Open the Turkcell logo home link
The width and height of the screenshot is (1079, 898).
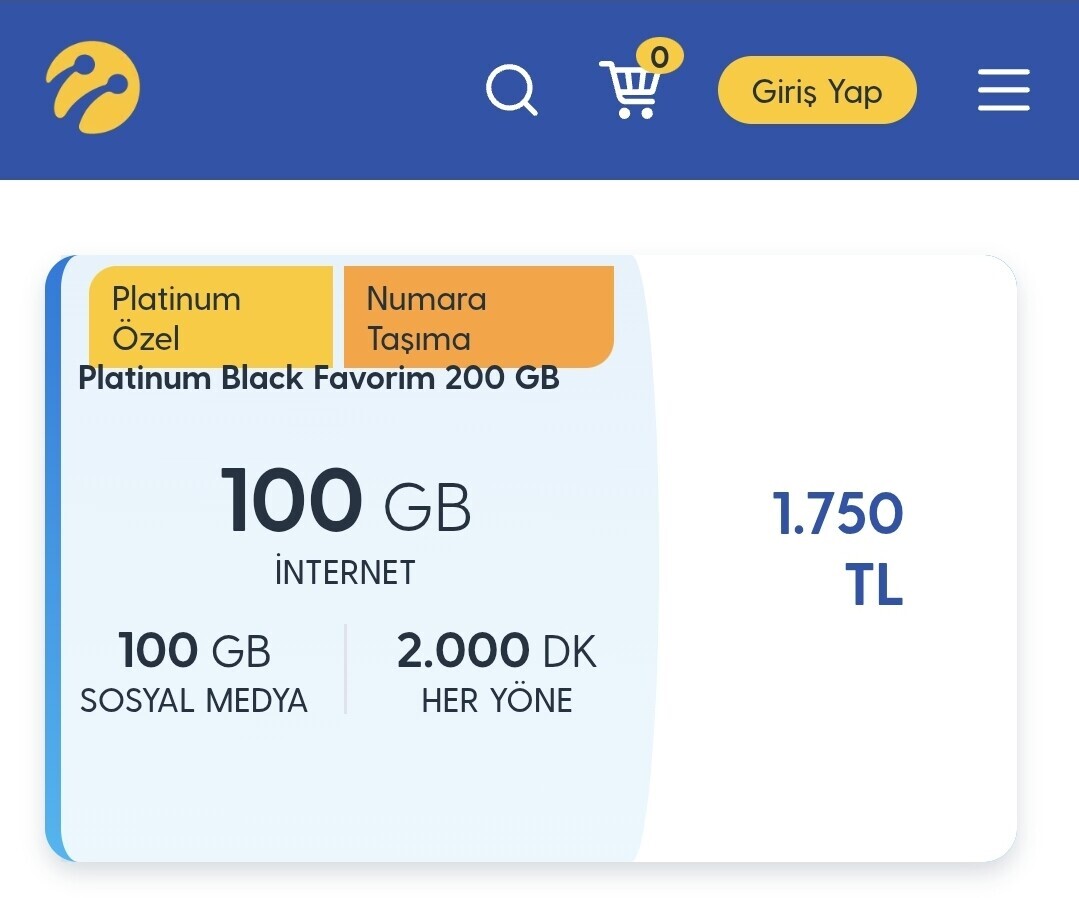click(93, 87)
